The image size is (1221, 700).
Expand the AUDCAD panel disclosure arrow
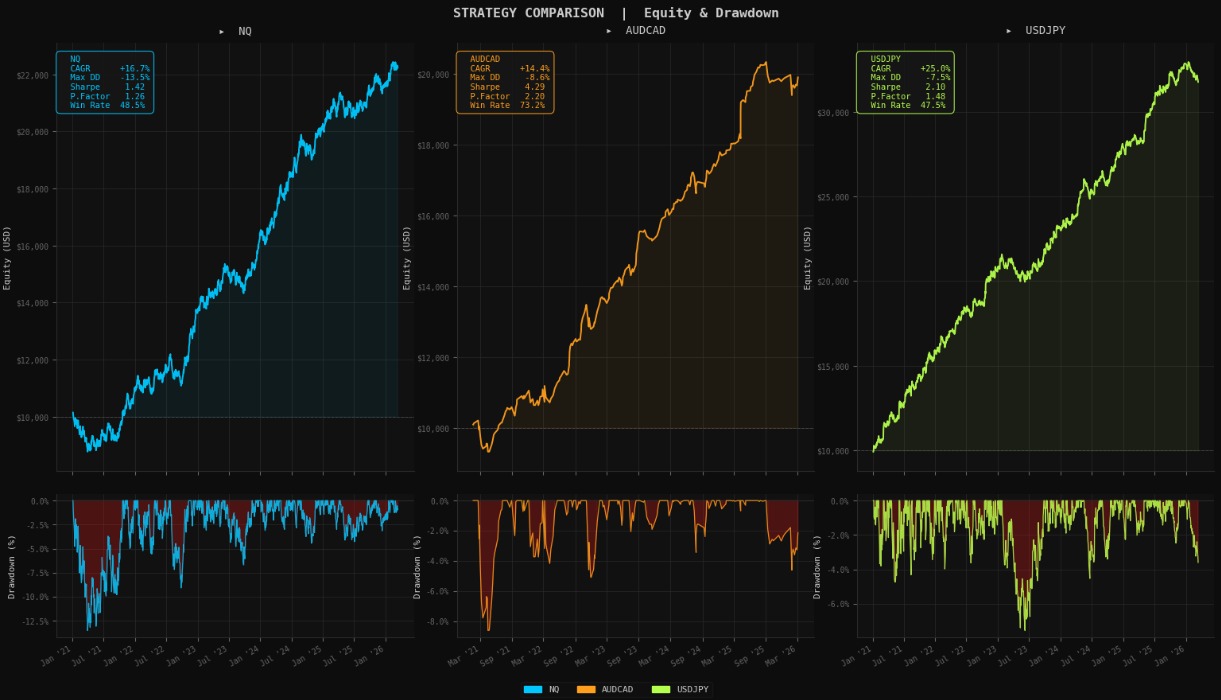coord(609,31)
